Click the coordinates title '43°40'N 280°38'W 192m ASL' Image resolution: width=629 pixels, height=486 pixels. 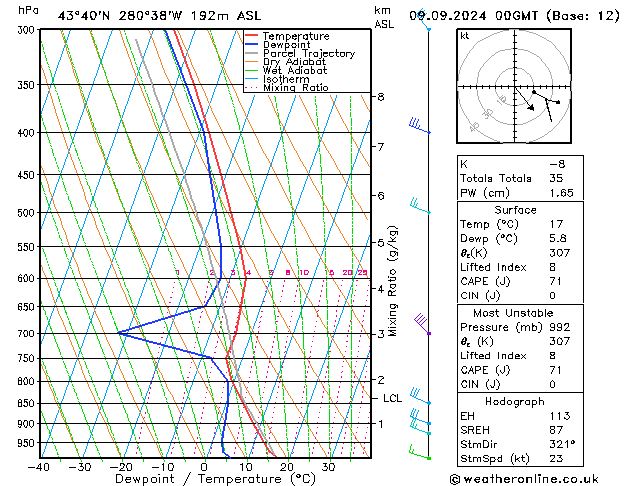[x=159, y=16]
